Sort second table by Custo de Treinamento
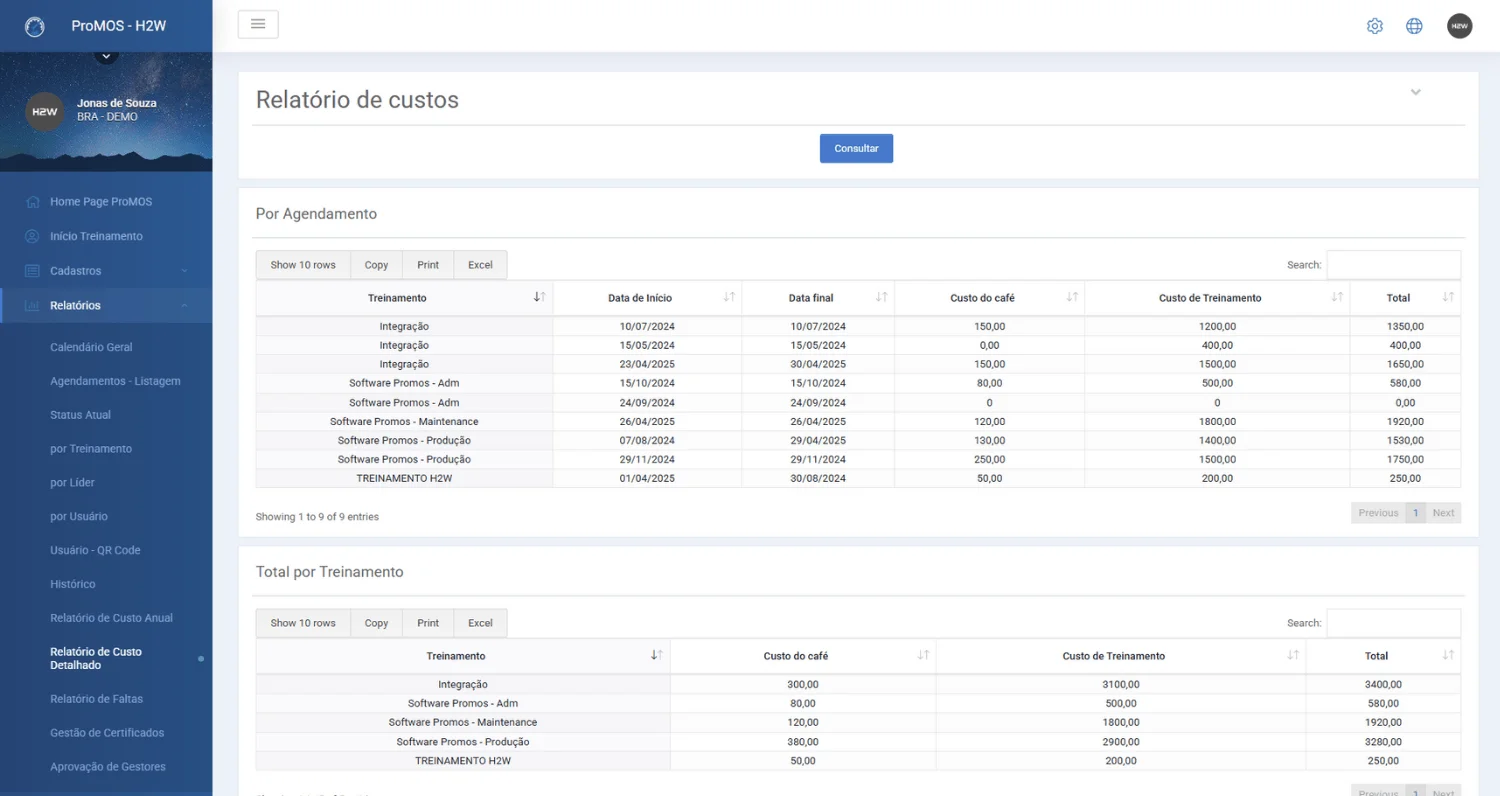This screenshot has height=796, width=1500. [1120, 656]
